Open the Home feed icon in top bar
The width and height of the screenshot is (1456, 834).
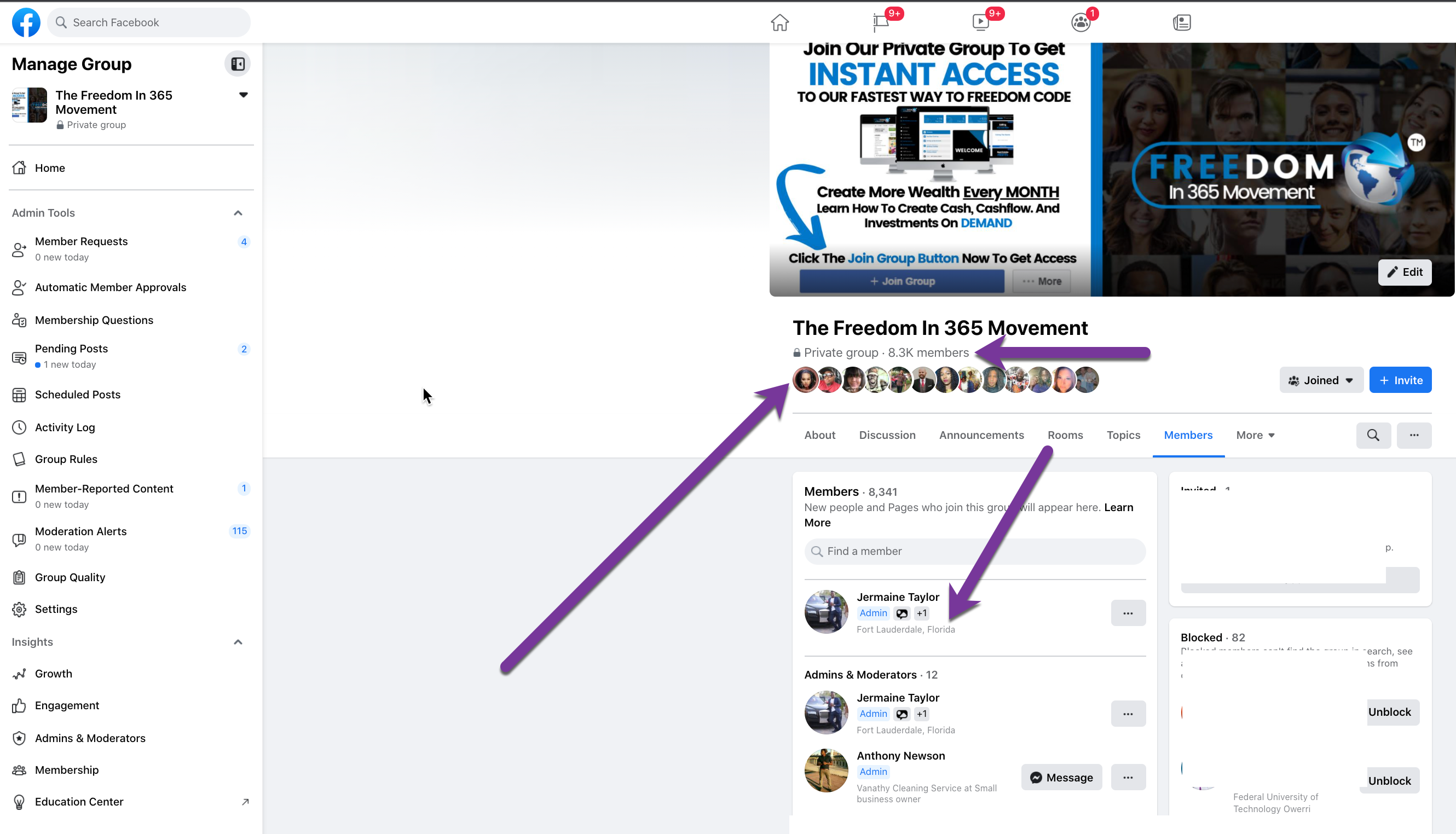[779, 22]
